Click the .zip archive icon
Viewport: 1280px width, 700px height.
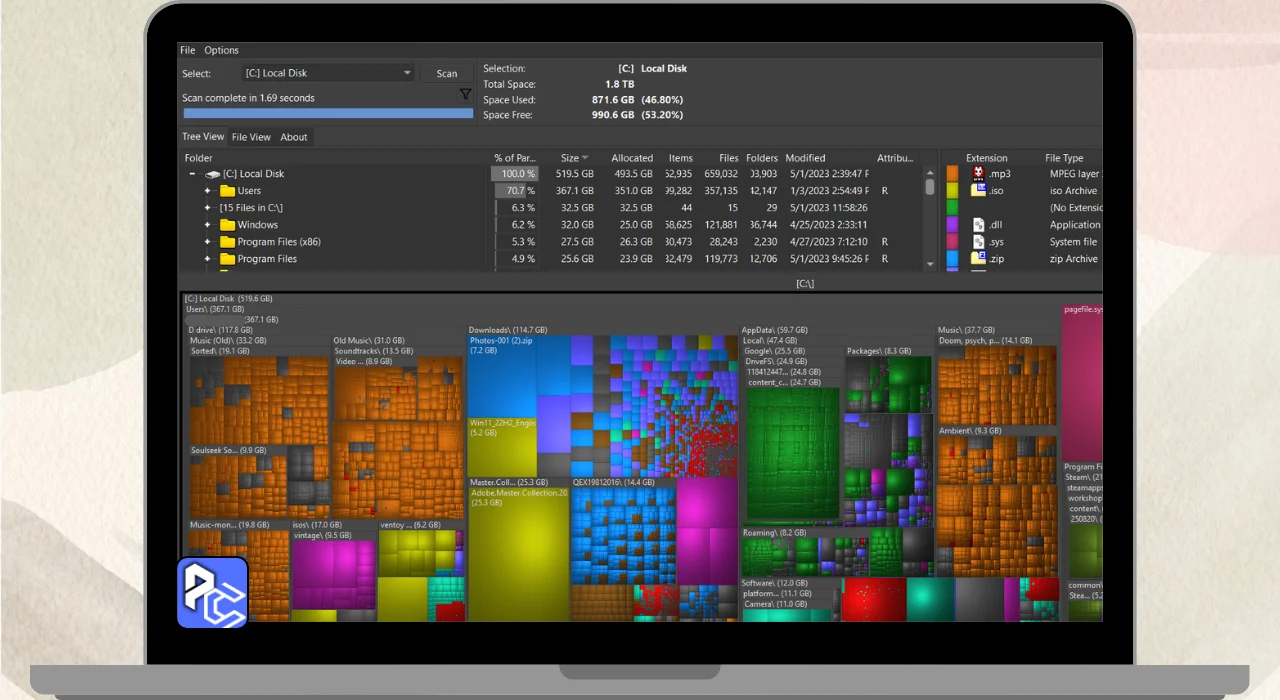click(x=979, y=259)
